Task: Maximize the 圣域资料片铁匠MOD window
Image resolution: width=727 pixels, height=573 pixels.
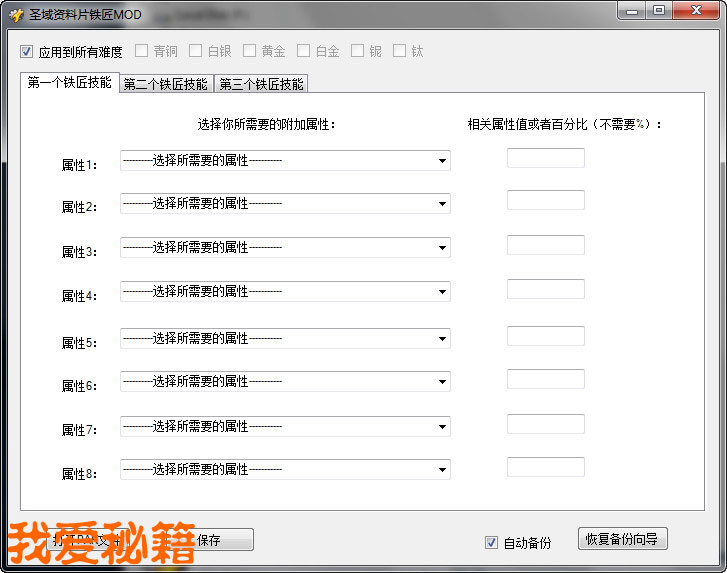Action: [x=658, y=11]
